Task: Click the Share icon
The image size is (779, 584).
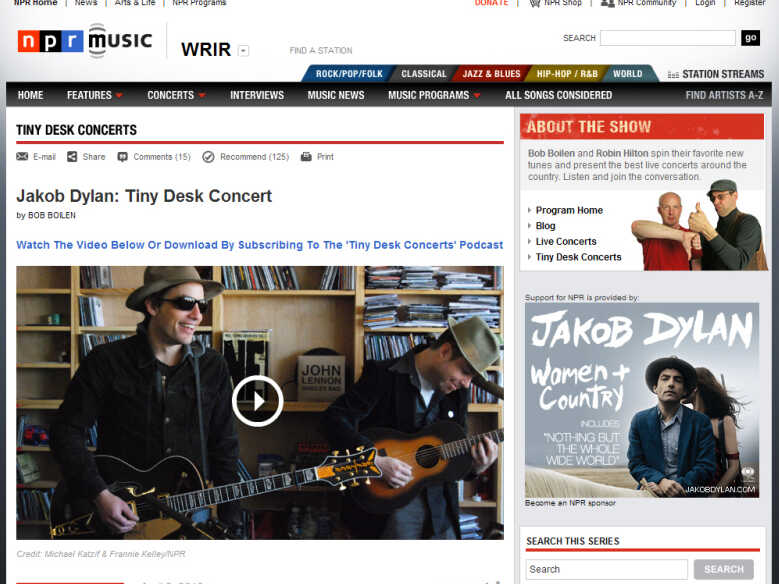Action: point(72,157)
